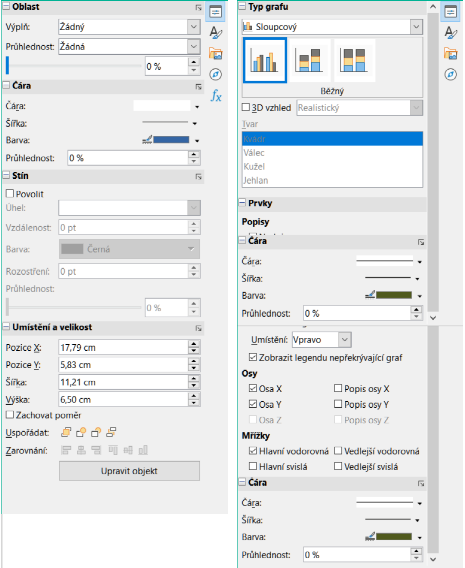The image size is (465, 568).
Task: Click Send to Back arrange icon
Action: point(111,432)
